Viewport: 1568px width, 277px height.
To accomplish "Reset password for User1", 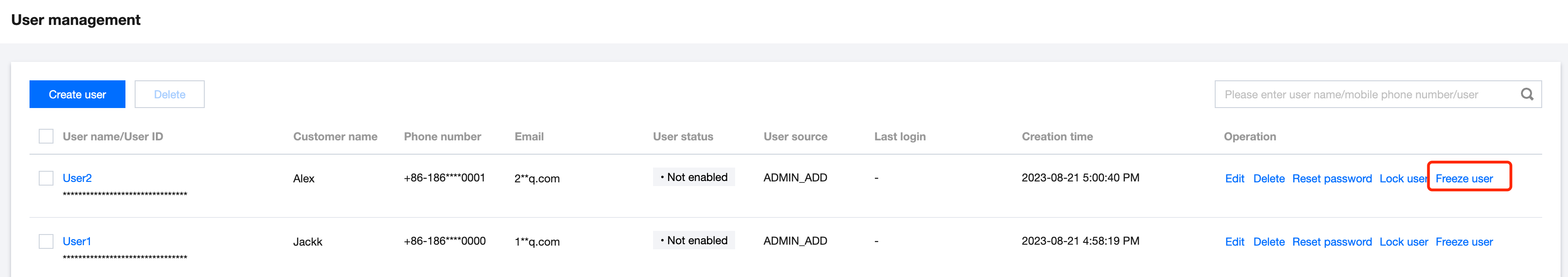I will point(1331,242).
